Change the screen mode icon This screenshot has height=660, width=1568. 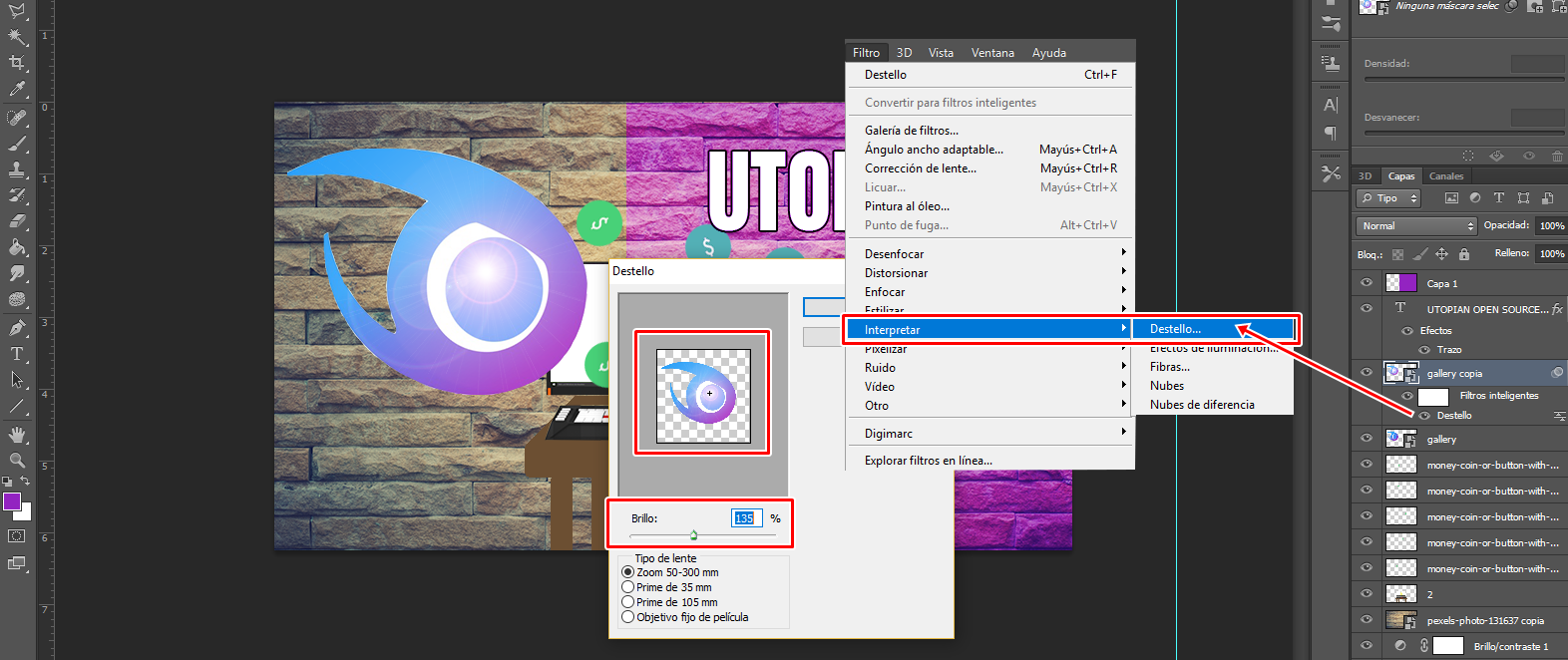17,563
